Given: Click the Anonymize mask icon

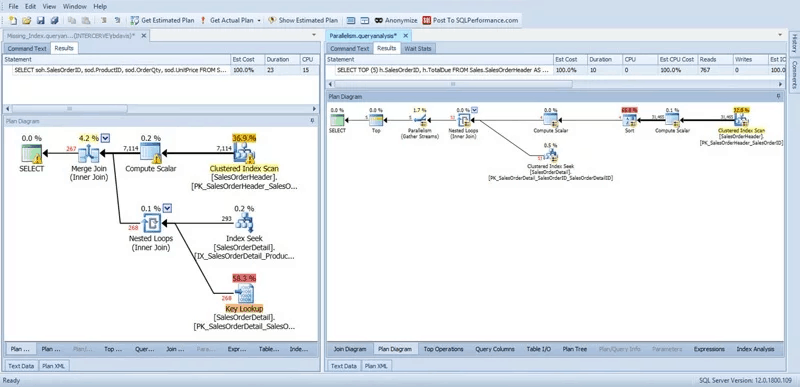Looking at the screenshot, I should tap(379, 20).
